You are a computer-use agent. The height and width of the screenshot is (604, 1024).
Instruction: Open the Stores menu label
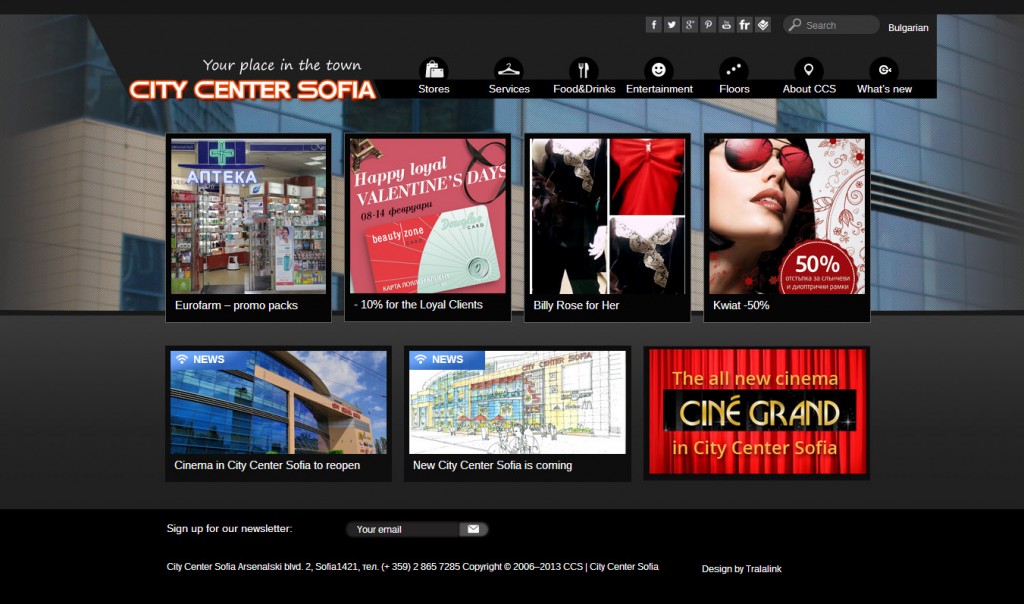pos(434,89)
